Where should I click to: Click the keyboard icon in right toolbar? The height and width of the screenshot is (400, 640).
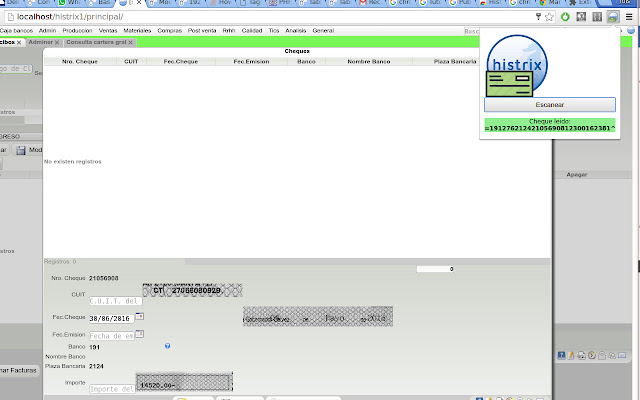coord(622,356)
